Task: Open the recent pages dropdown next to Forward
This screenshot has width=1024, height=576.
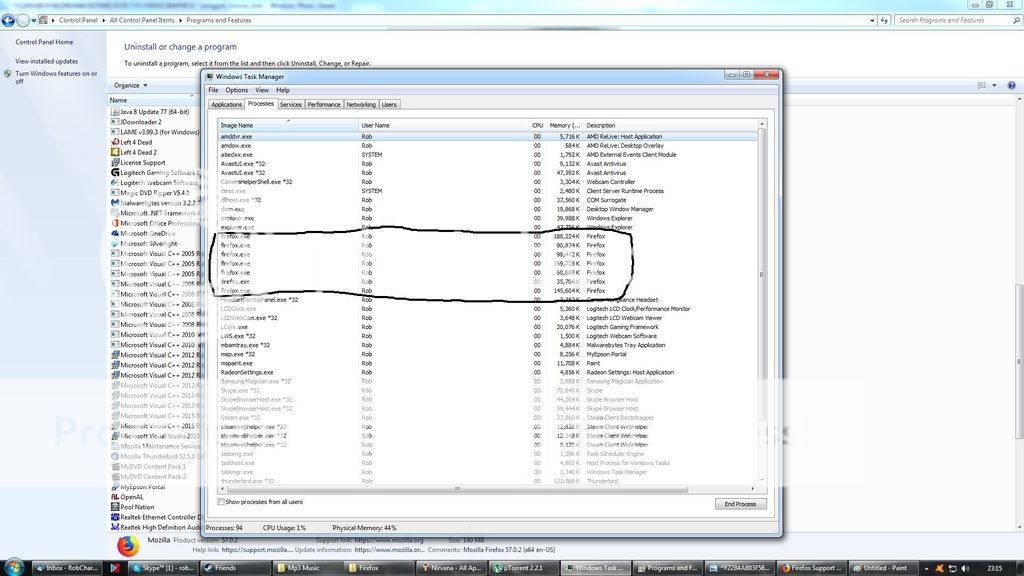Action: click(x=33, y=20)
